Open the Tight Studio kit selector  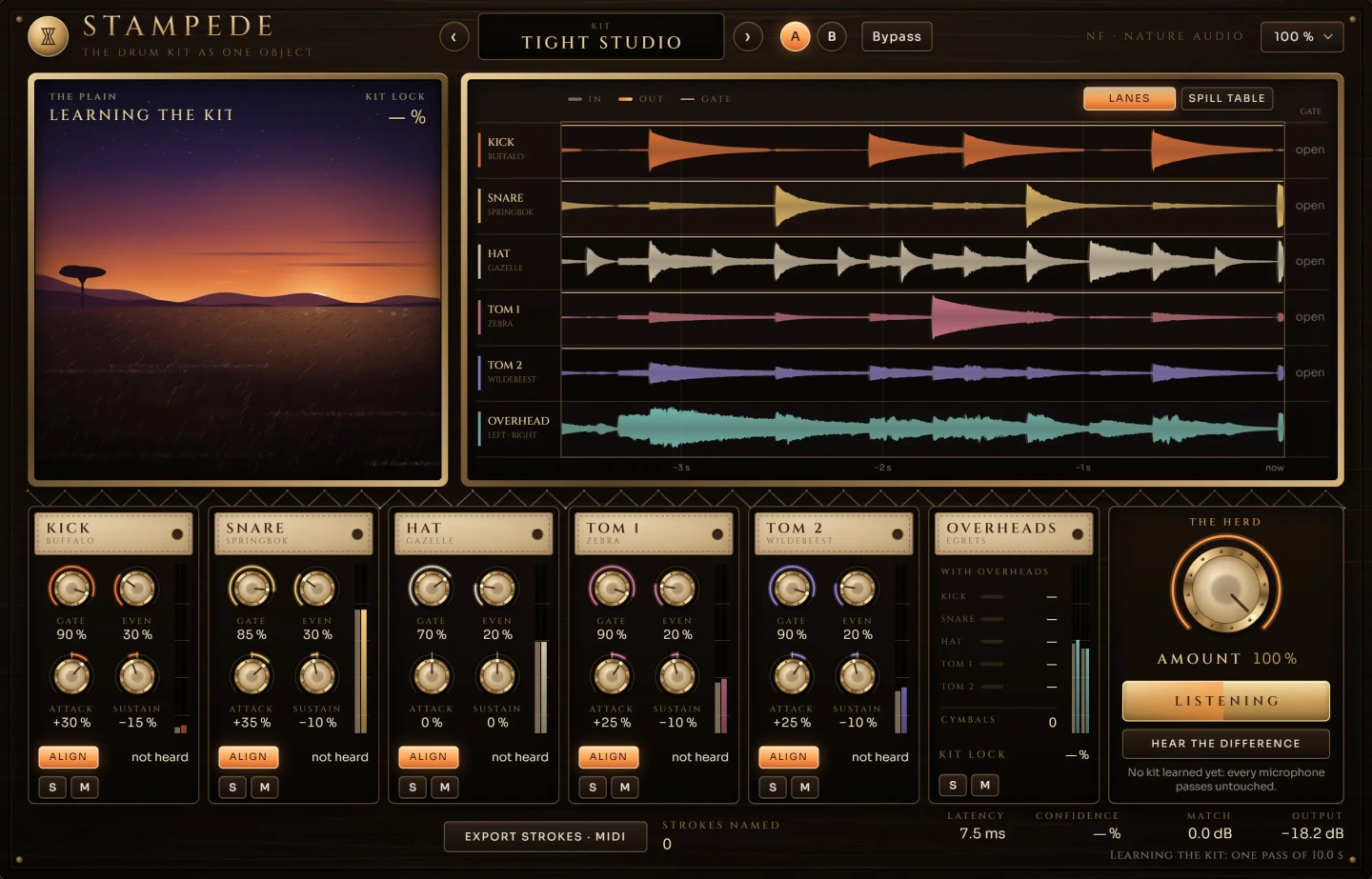pyautogui.click(x=601, y=37)
